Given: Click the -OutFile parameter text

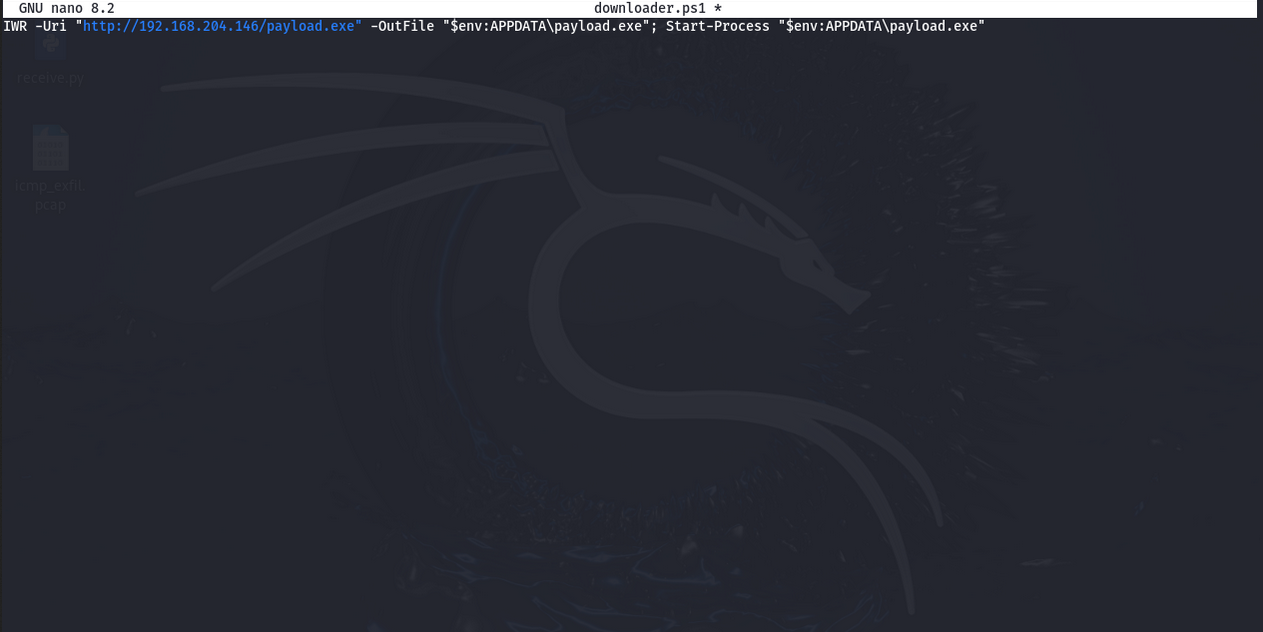Looking at the screenshot, I should click(x=402, y=26).
